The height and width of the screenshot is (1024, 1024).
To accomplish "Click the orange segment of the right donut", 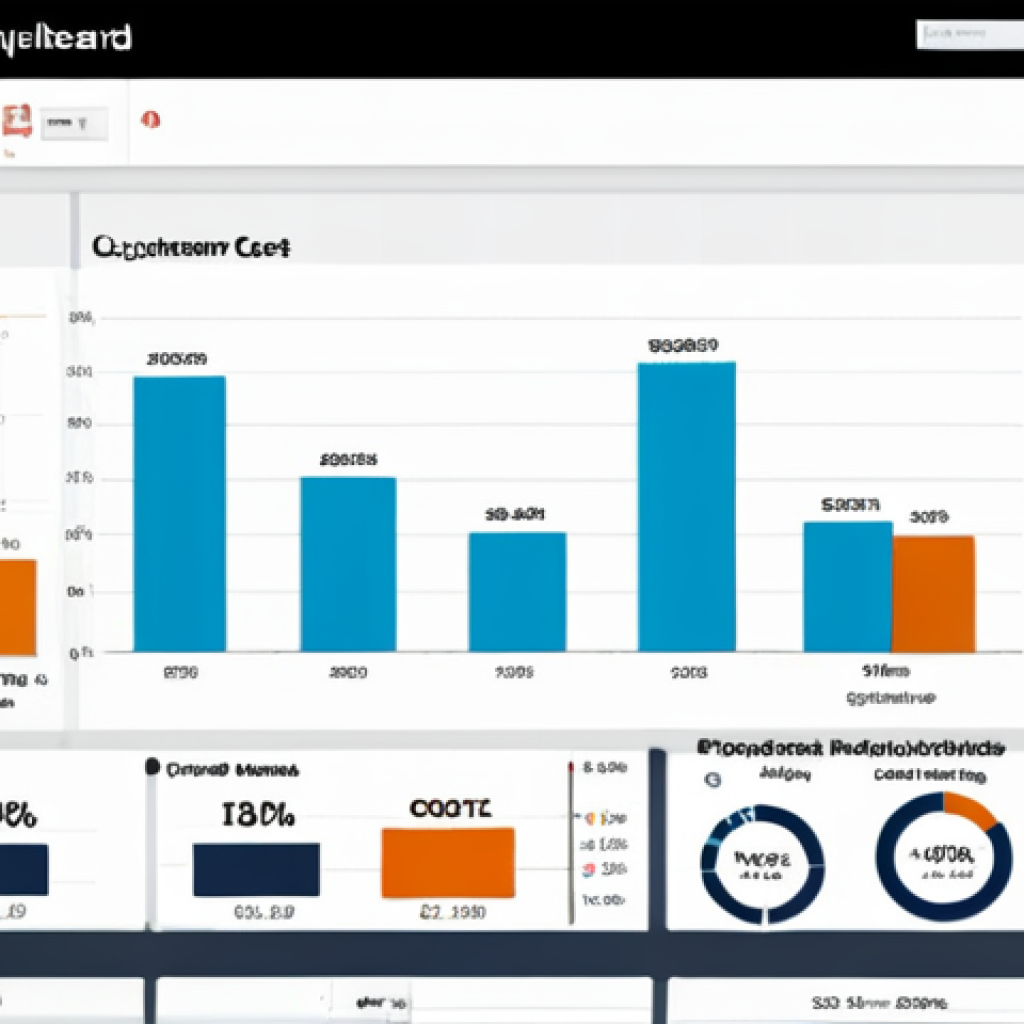I will tap(970, 810).
